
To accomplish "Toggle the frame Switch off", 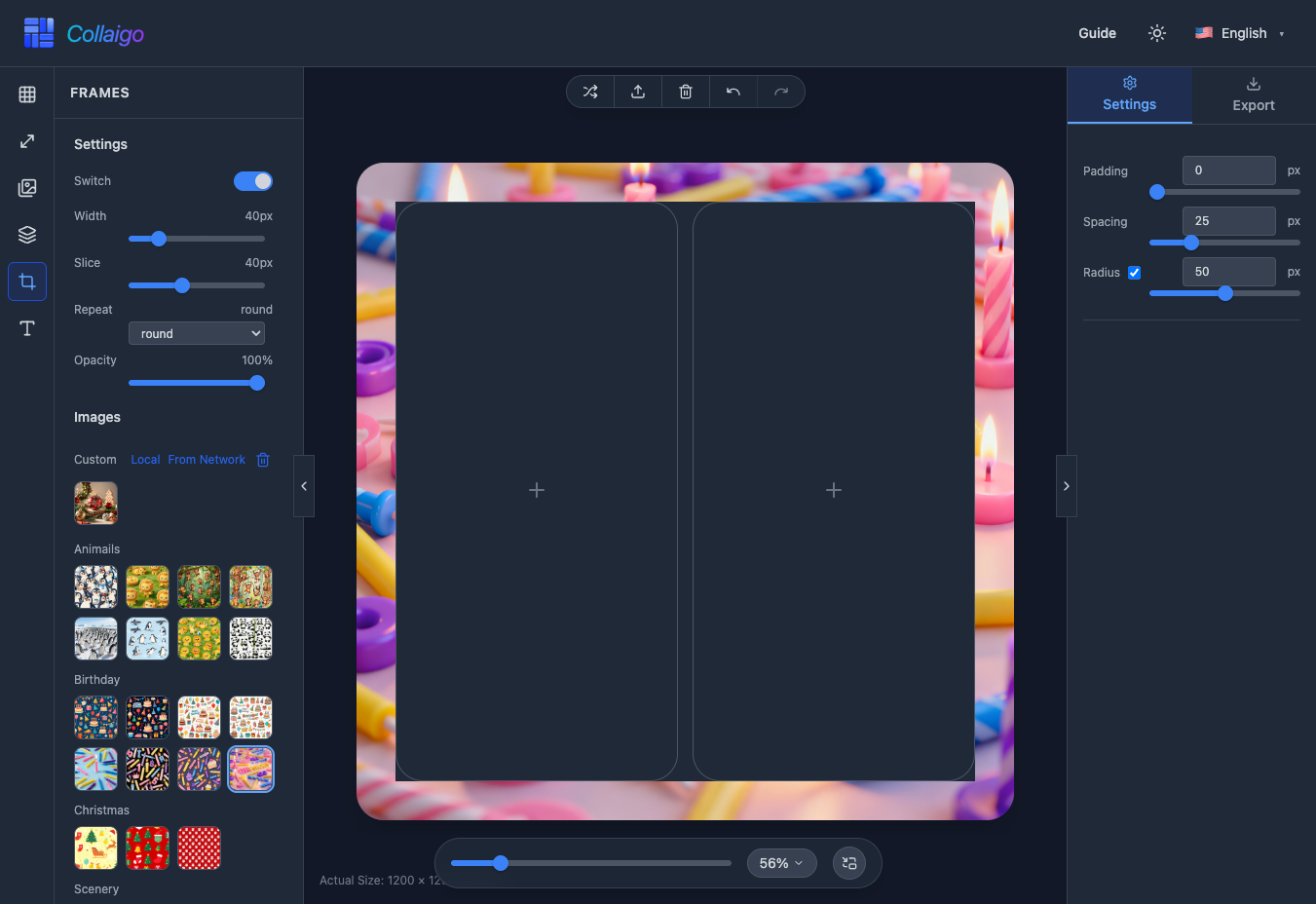I will pos(253,181).
